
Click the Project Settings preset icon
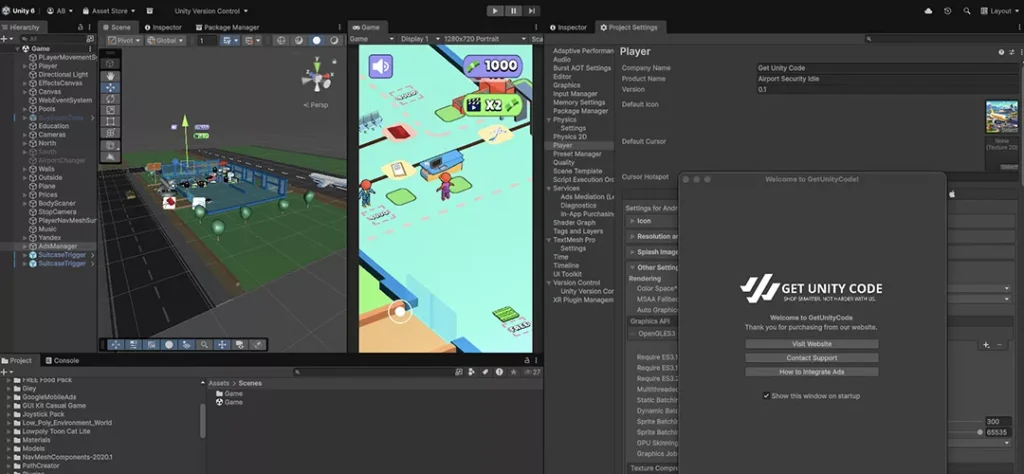(1011, 52)
